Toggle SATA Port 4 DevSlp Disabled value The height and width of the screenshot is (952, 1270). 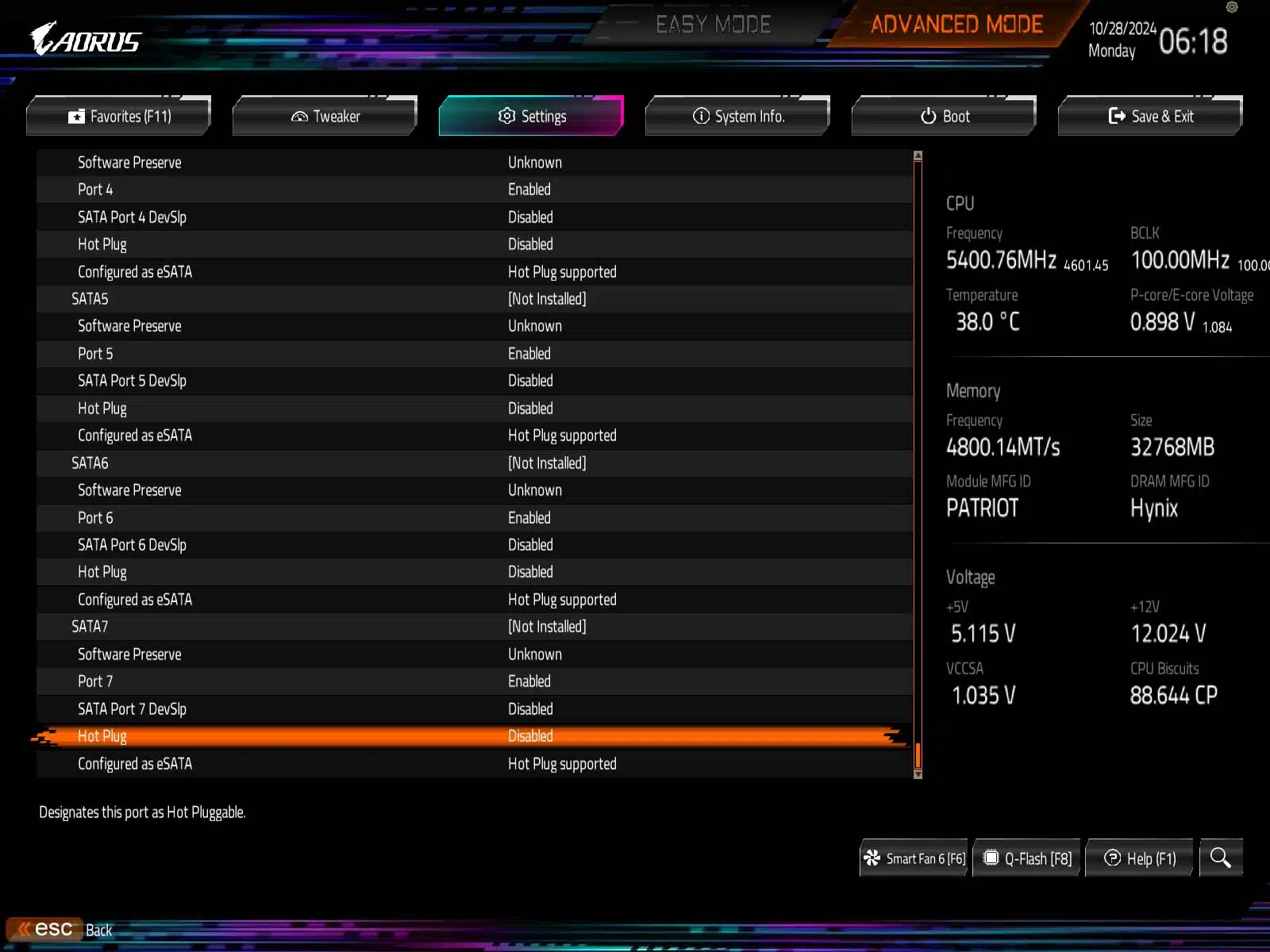[530, 217]
